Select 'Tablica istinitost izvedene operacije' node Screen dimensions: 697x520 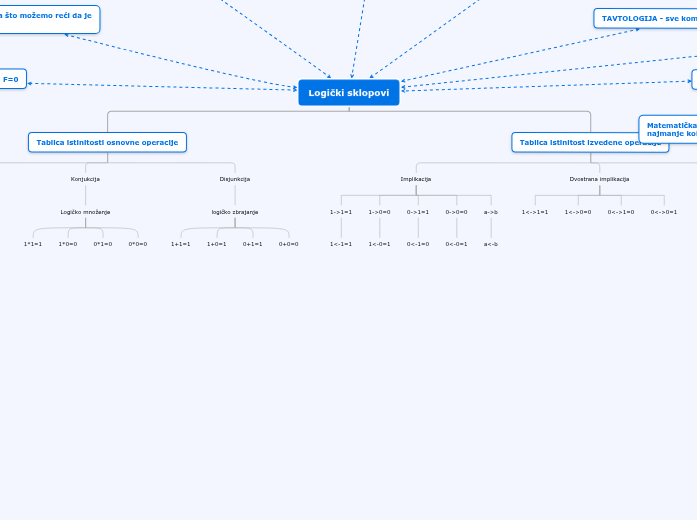click(590, 142)
